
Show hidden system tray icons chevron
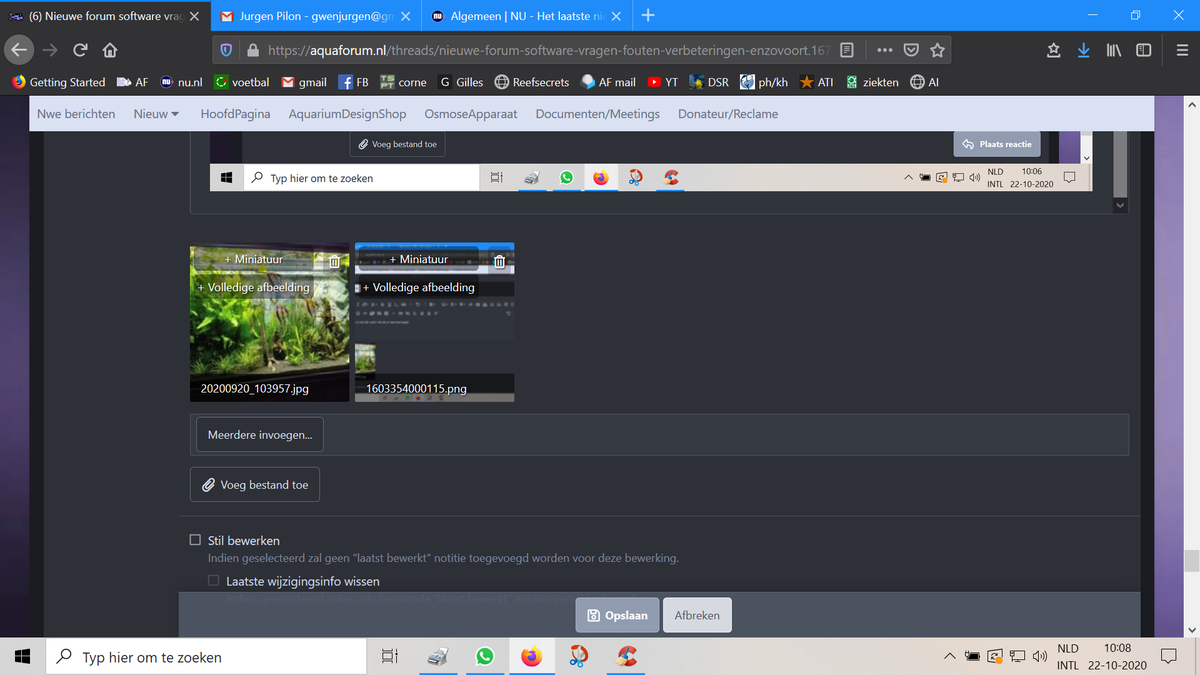pos(949,657)
